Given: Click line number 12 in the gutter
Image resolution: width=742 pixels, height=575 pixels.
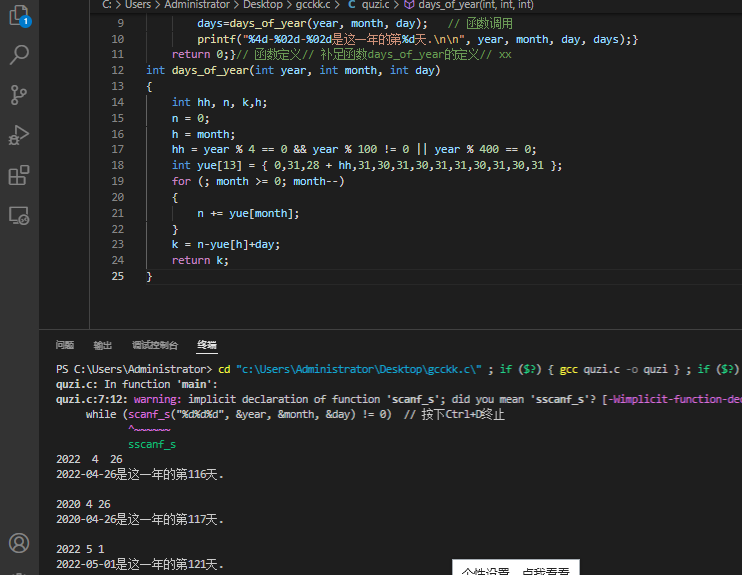Looking at the screenshot, I should [117, 70].
